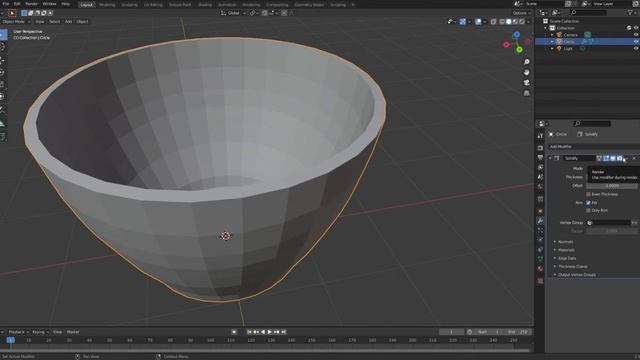Screen dimensions: 640x360
Task: Expand the Camera item in outliner
Action: coord(553,35)
